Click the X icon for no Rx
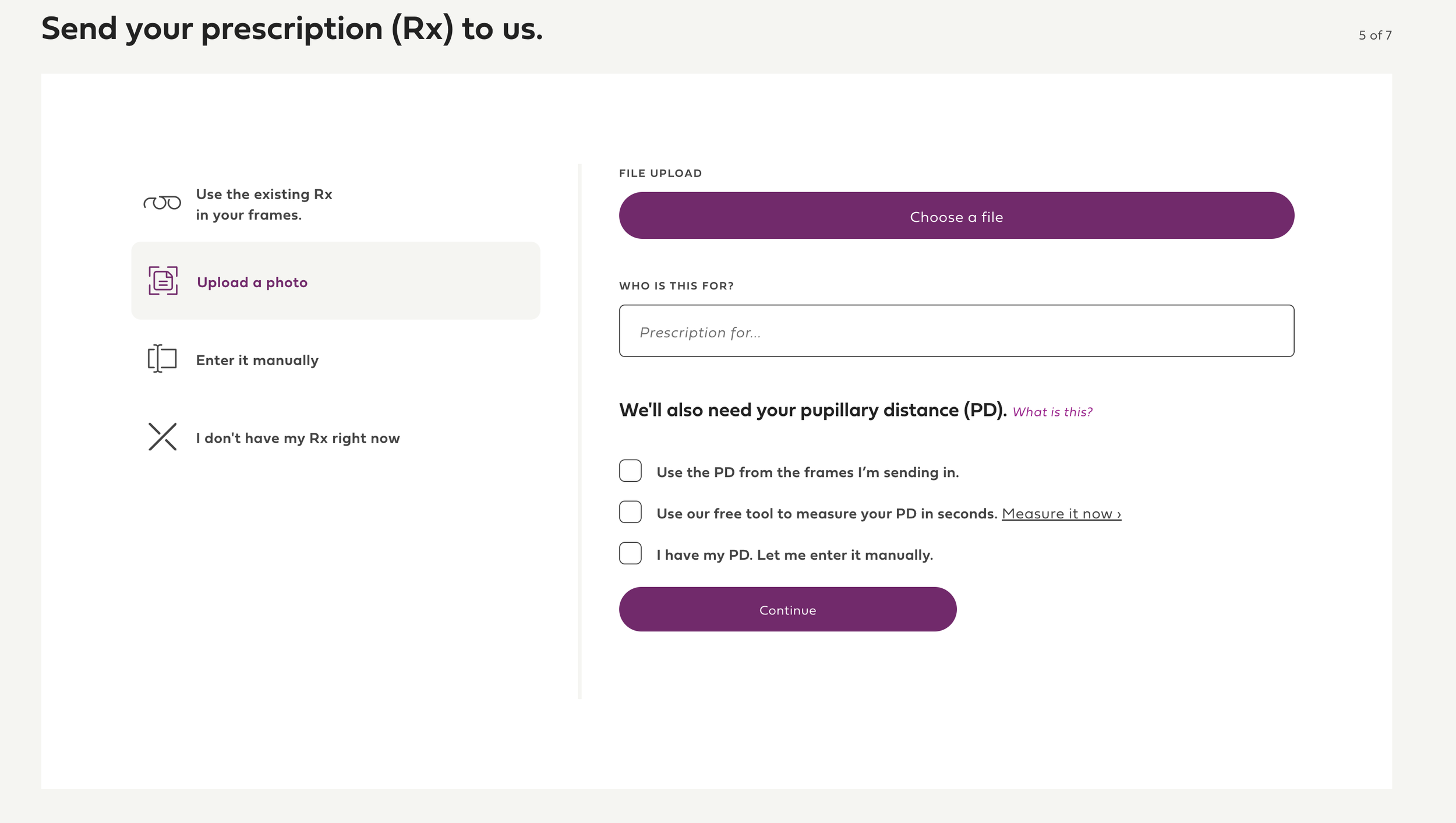This screenshot has width=1456, height=823. [162, 436]
